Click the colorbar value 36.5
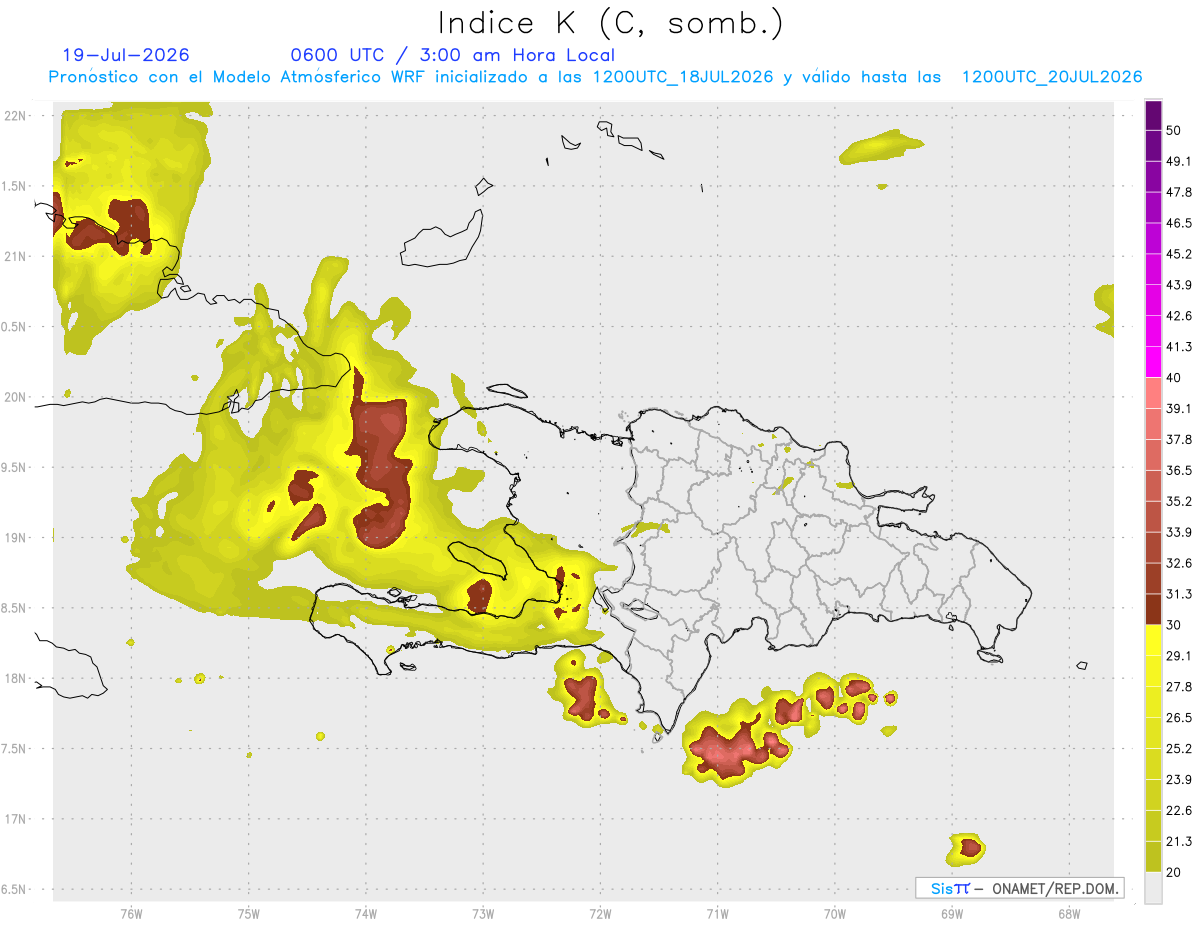The image size is (1200, 927). [1180, 470]
